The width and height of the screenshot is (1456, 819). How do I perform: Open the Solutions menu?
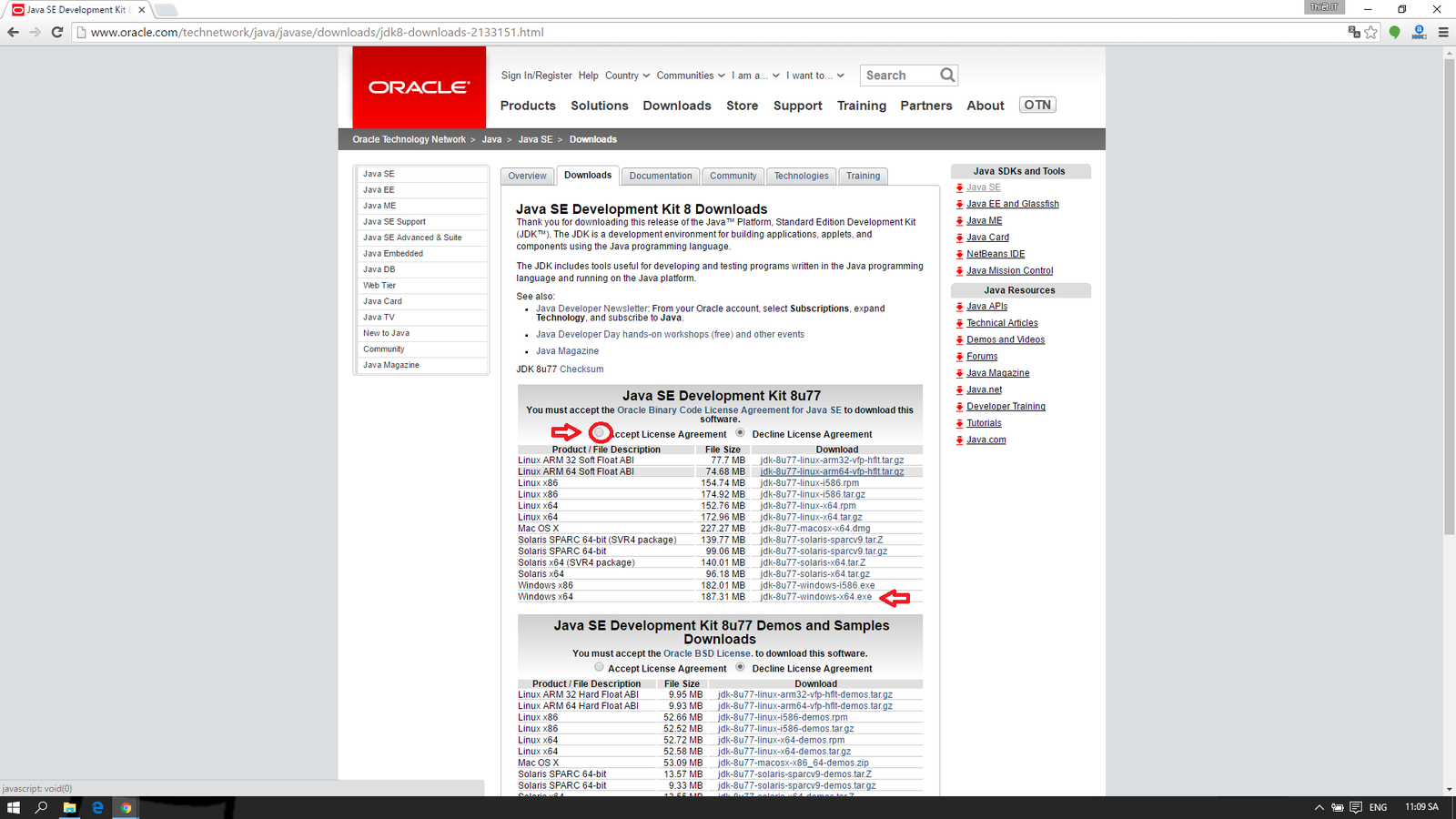click(x=600, y=106)
